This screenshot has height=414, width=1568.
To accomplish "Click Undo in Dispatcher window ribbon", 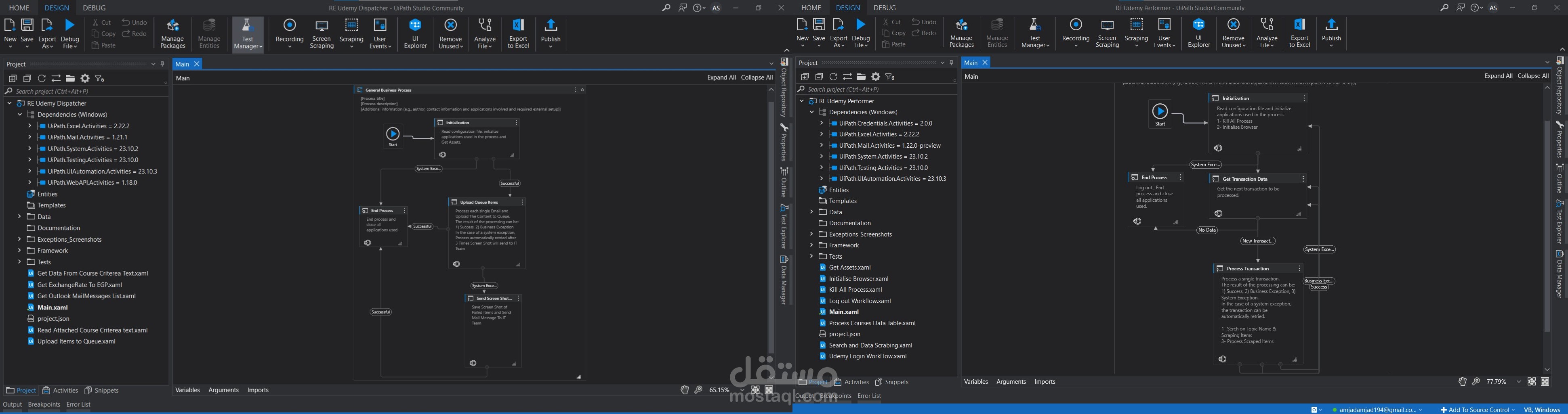I will 135,23.
